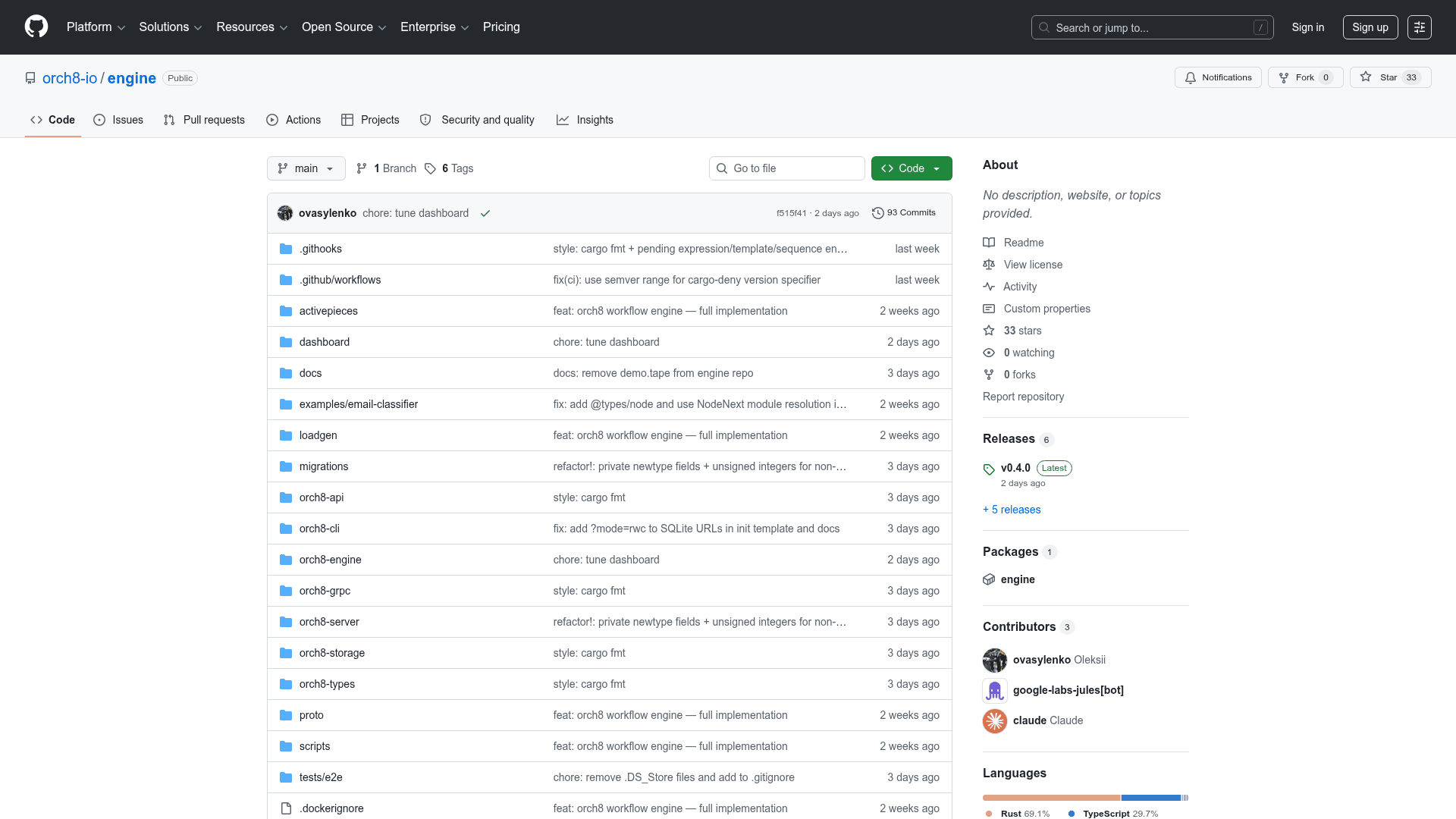Click the folder icon for tests/e2e
This screenshot has height=819, width=1456.
click(286, 777)
